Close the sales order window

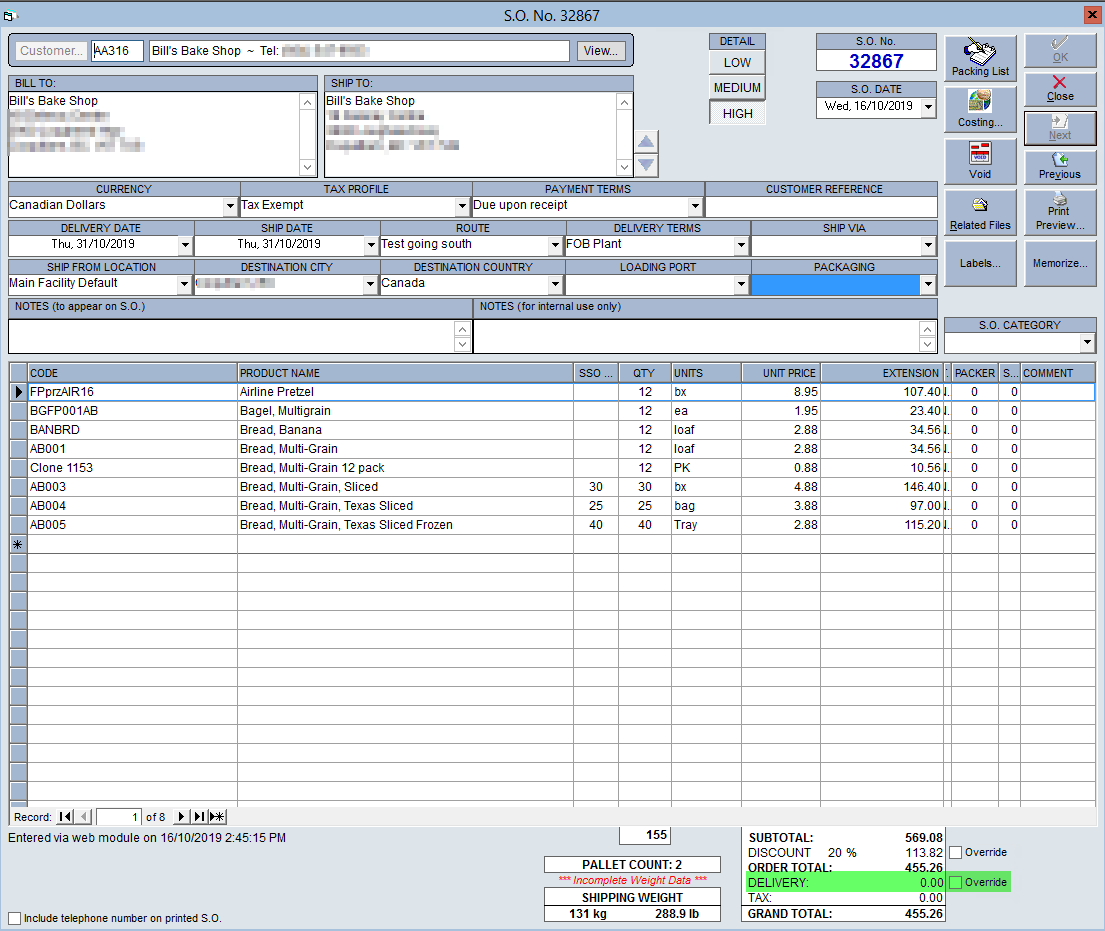pyautogui.click(x=1059, y=88)
